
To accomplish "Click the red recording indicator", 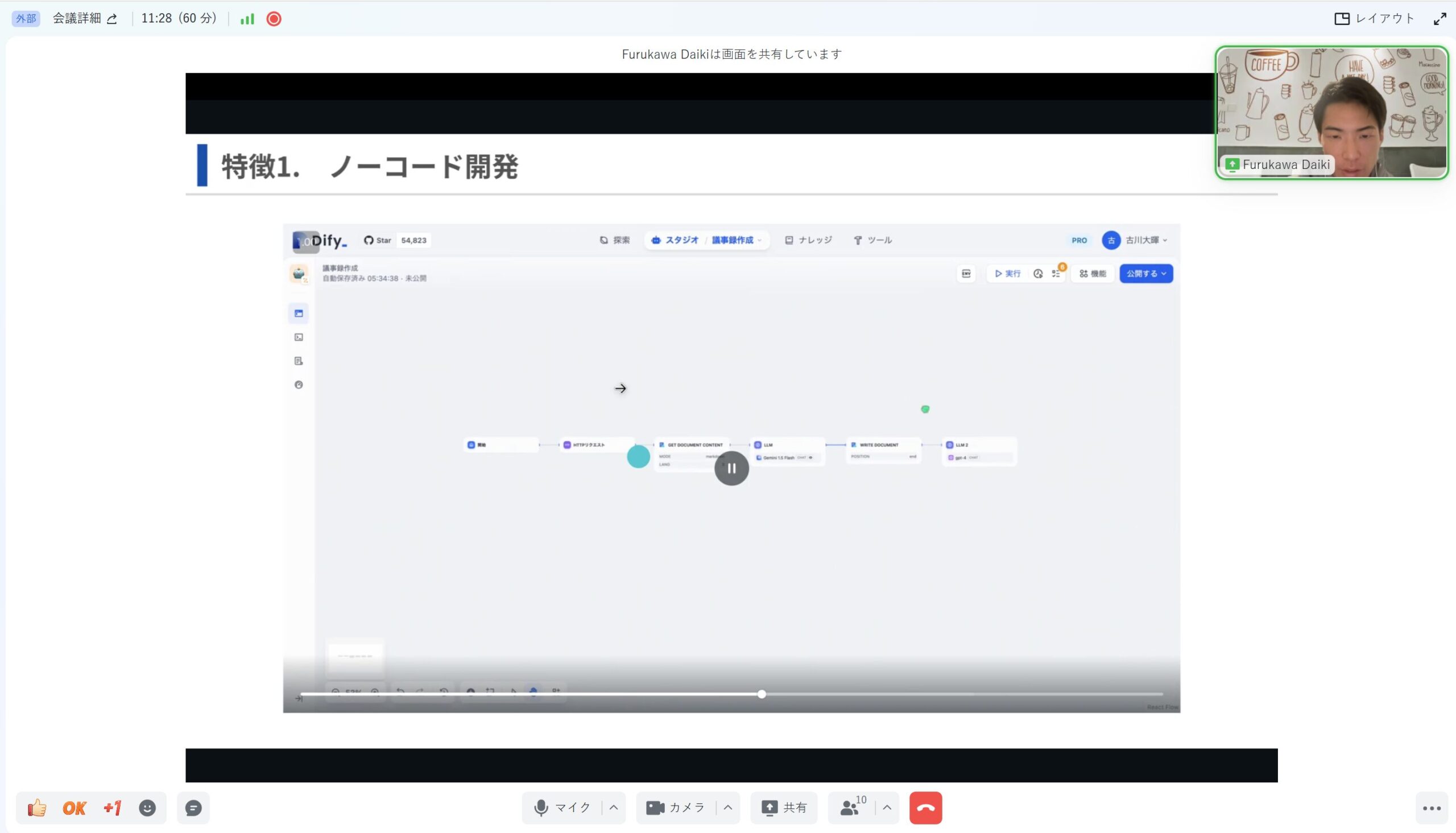I will tap(274, 19).
